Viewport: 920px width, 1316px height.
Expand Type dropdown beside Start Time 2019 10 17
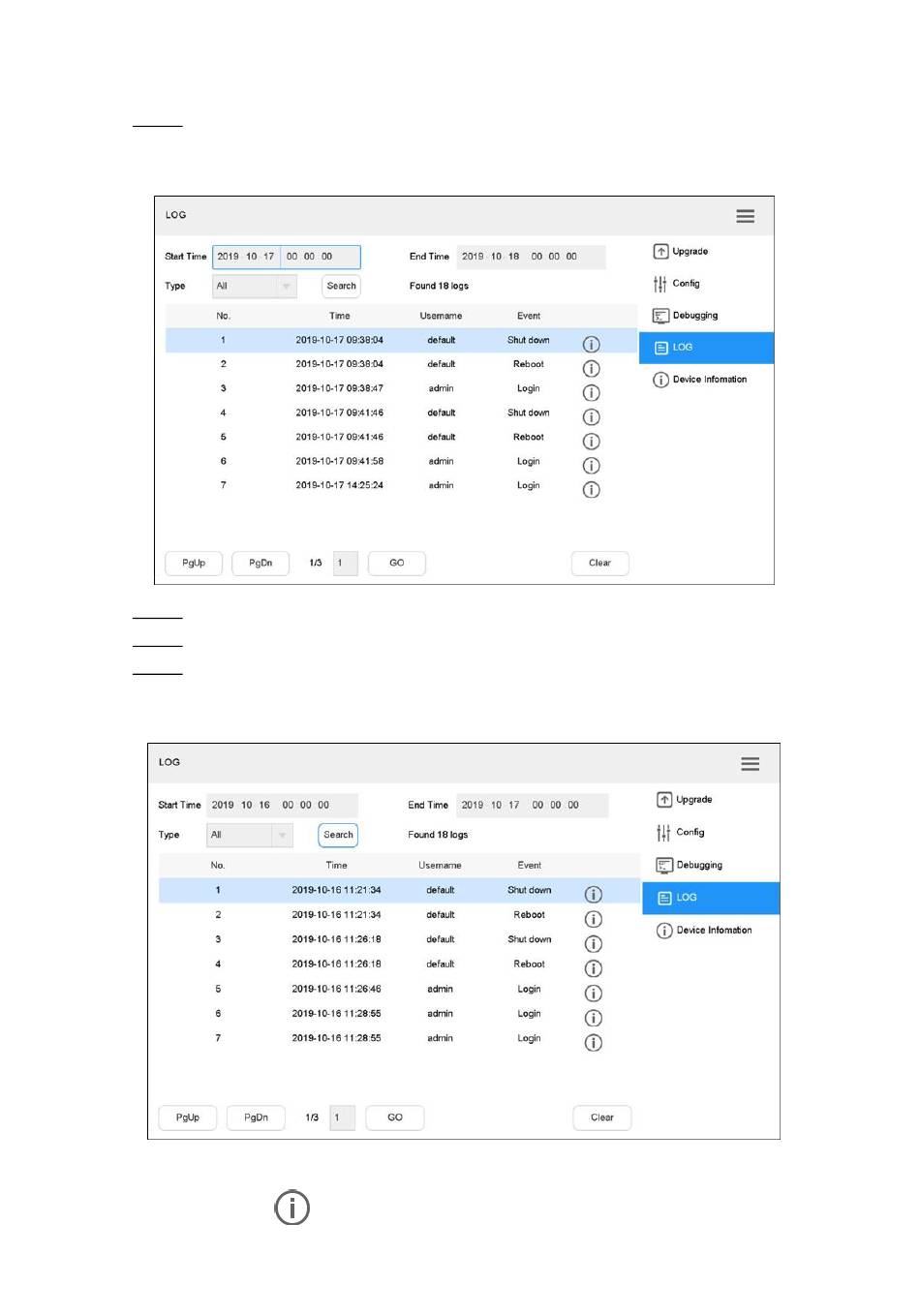coord(254,287)
